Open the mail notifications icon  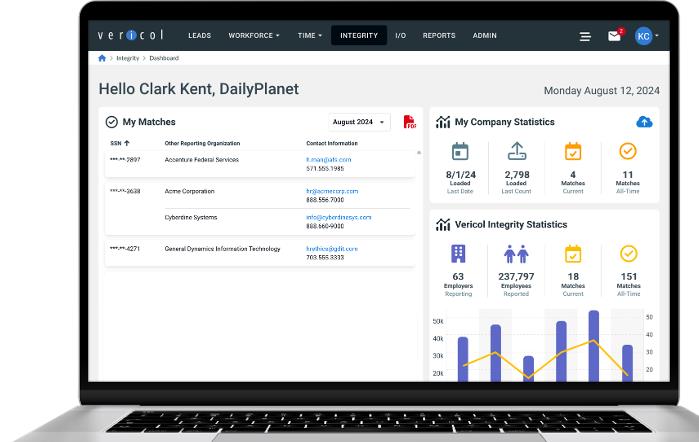[614, 36]
